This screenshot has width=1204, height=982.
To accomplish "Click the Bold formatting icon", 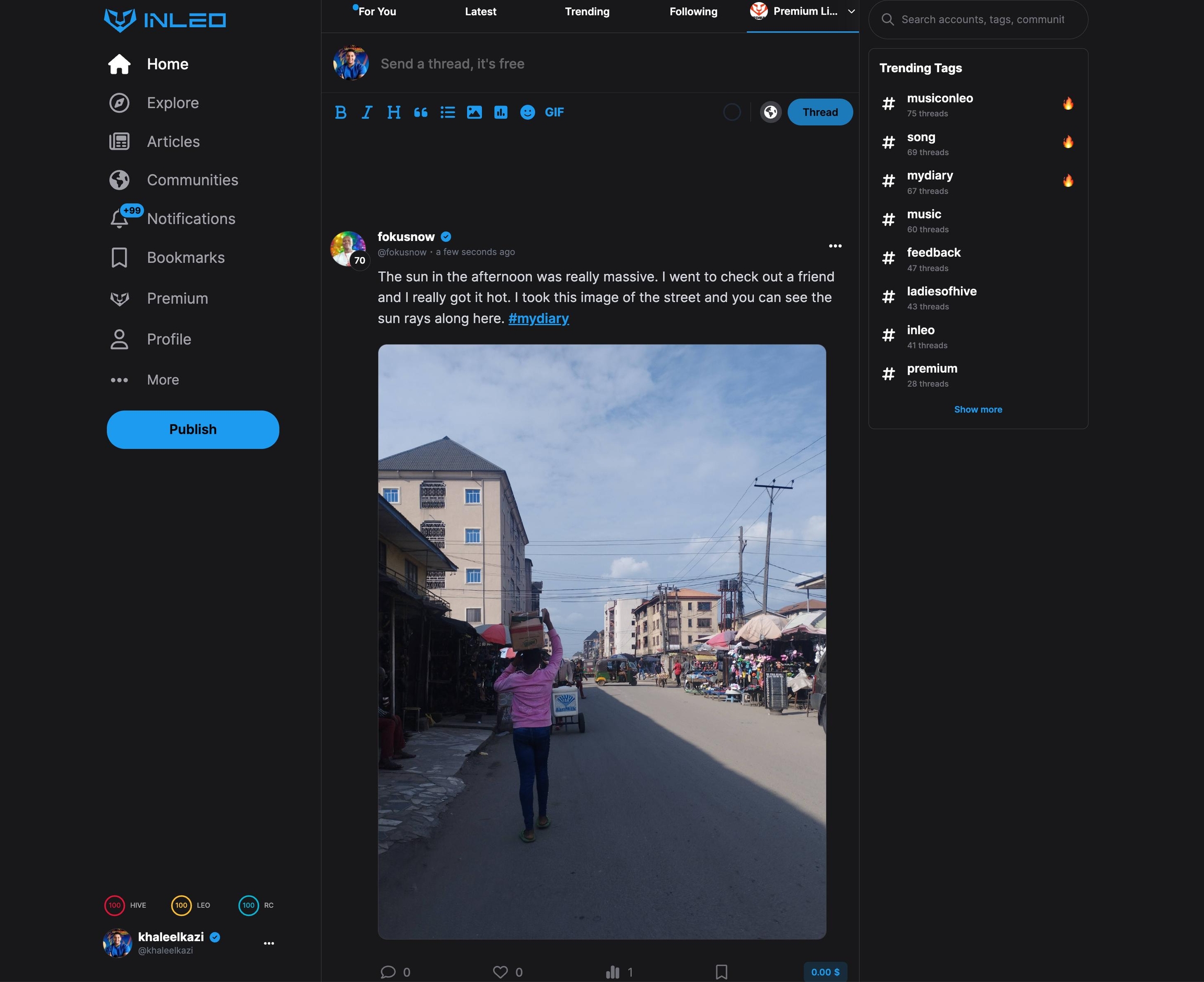I will (340, 112).
